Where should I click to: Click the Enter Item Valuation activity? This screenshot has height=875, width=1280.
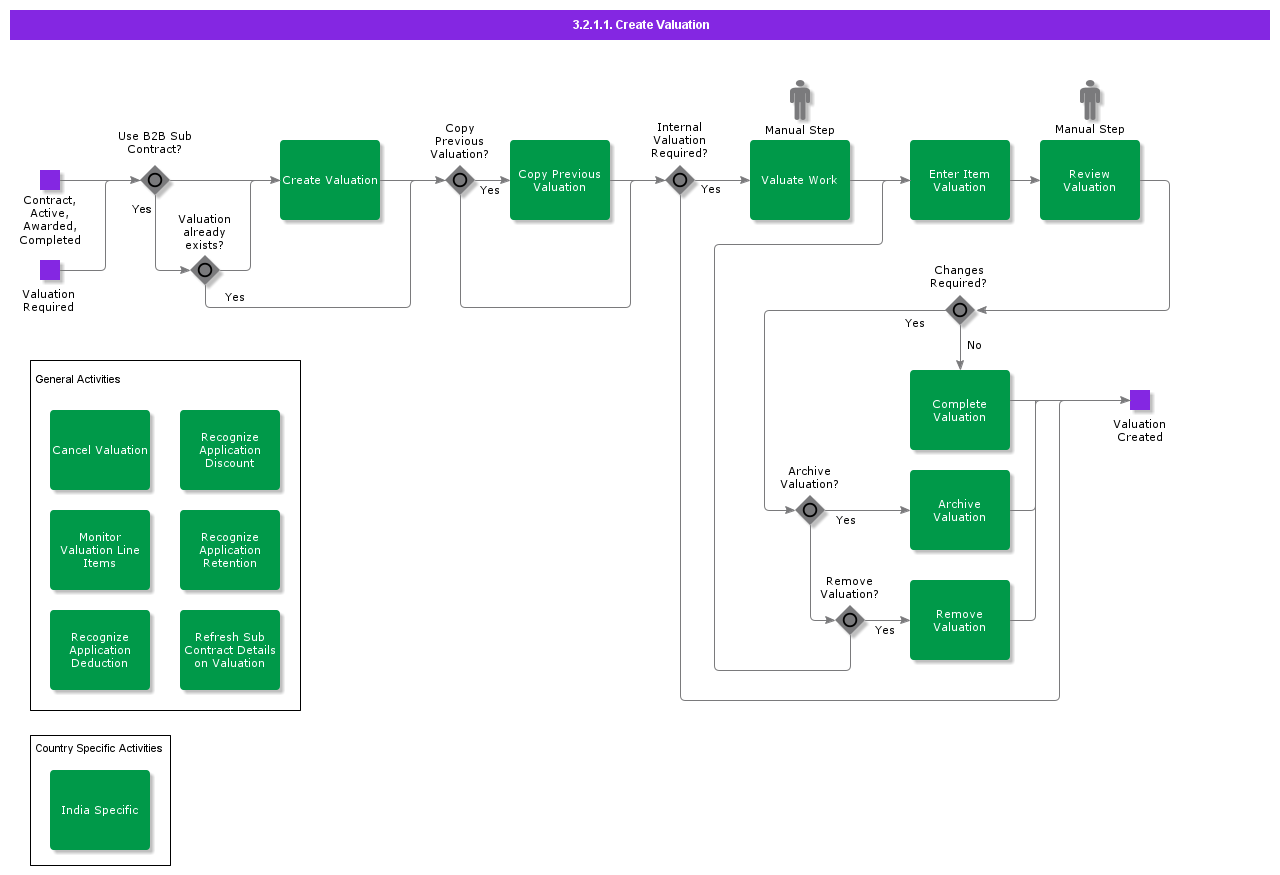click(x=960, y=180)
